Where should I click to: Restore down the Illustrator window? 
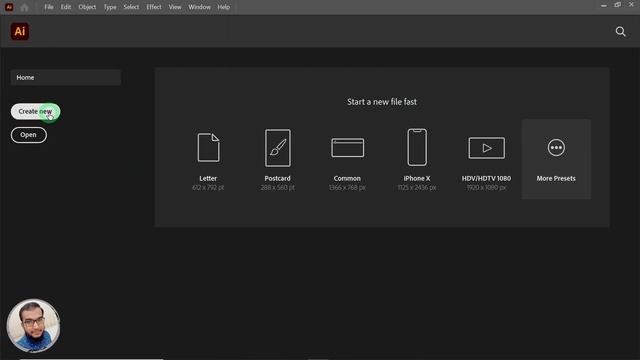click(x=618, y=5)
